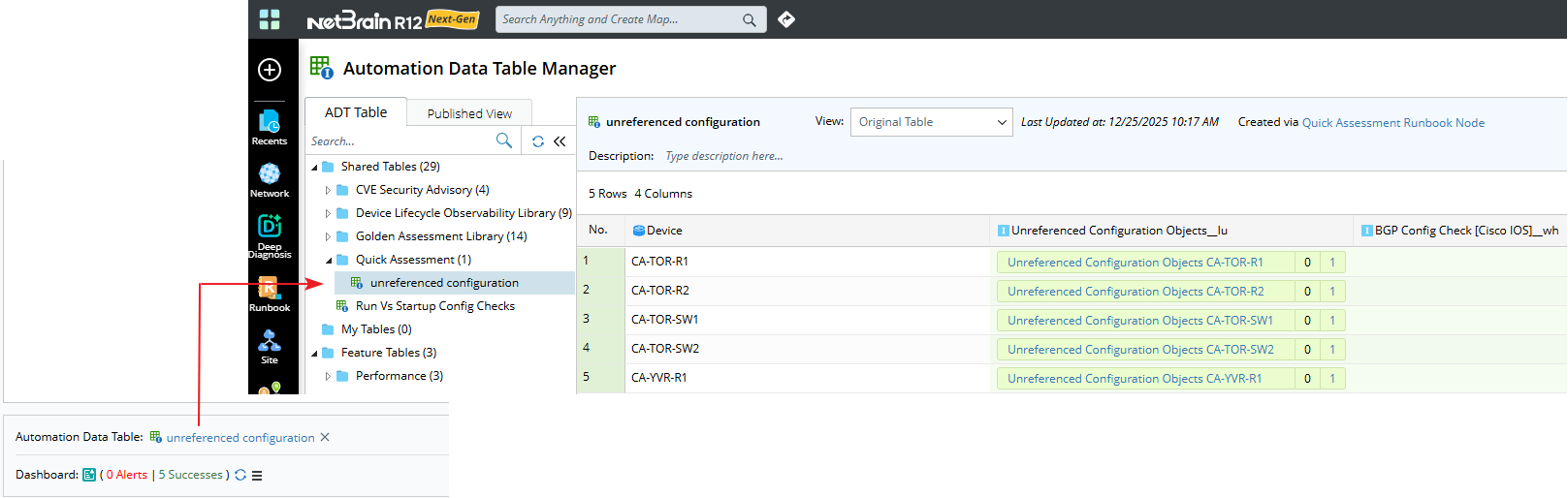
Task: Remove the unreferenced configuration data table
Action: 325,437
